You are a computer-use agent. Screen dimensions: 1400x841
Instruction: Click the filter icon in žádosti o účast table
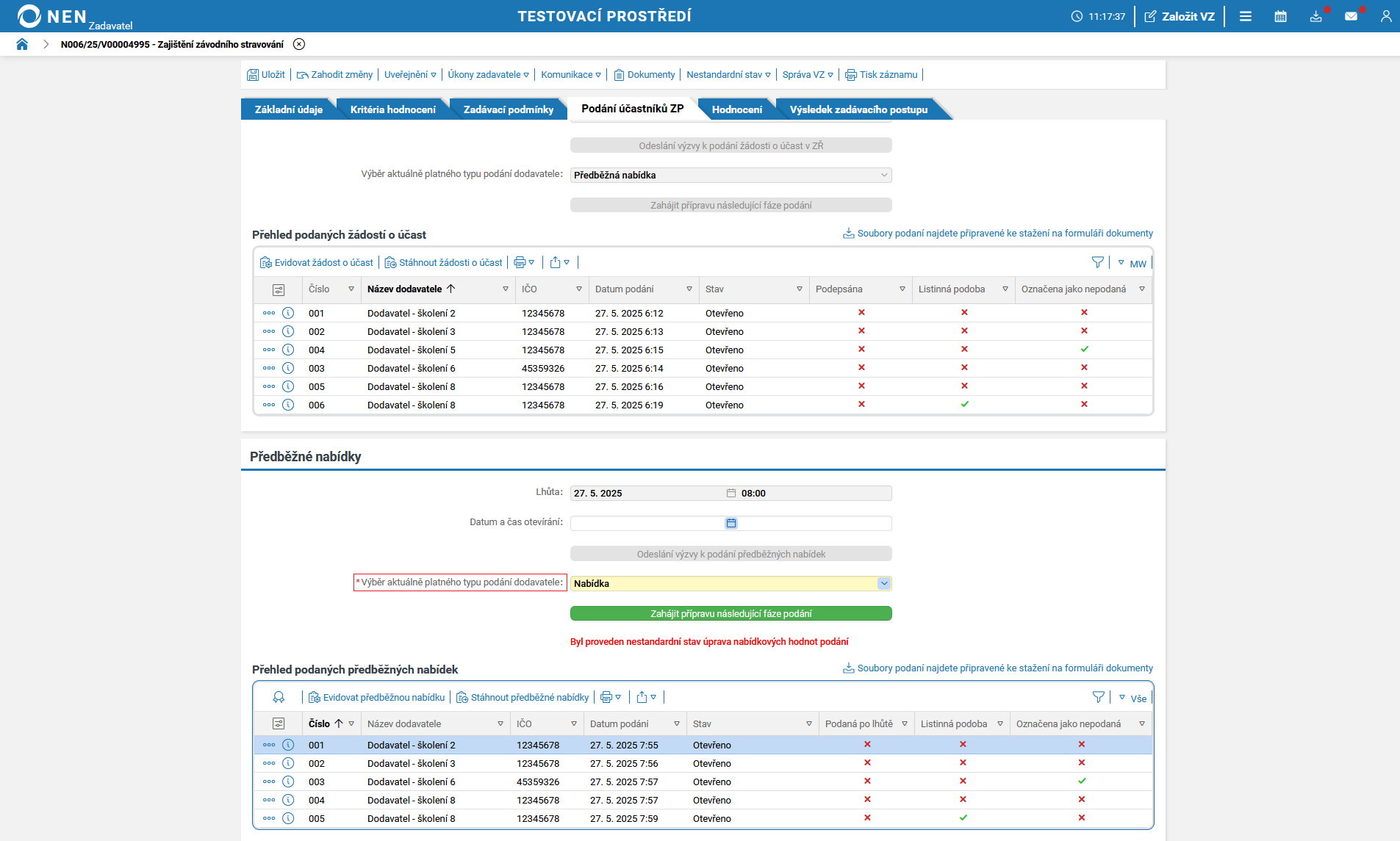(1097, 262)
